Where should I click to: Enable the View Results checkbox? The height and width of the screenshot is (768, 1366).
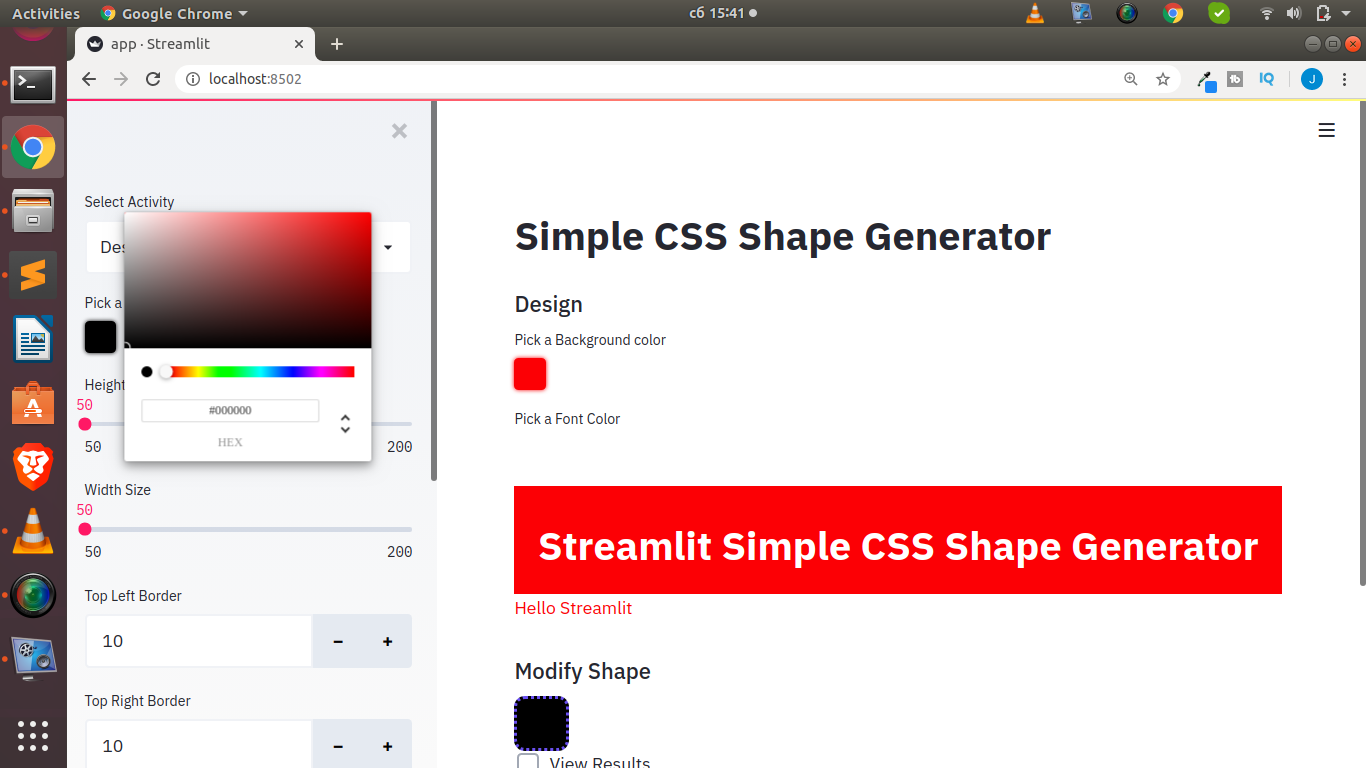528,762
